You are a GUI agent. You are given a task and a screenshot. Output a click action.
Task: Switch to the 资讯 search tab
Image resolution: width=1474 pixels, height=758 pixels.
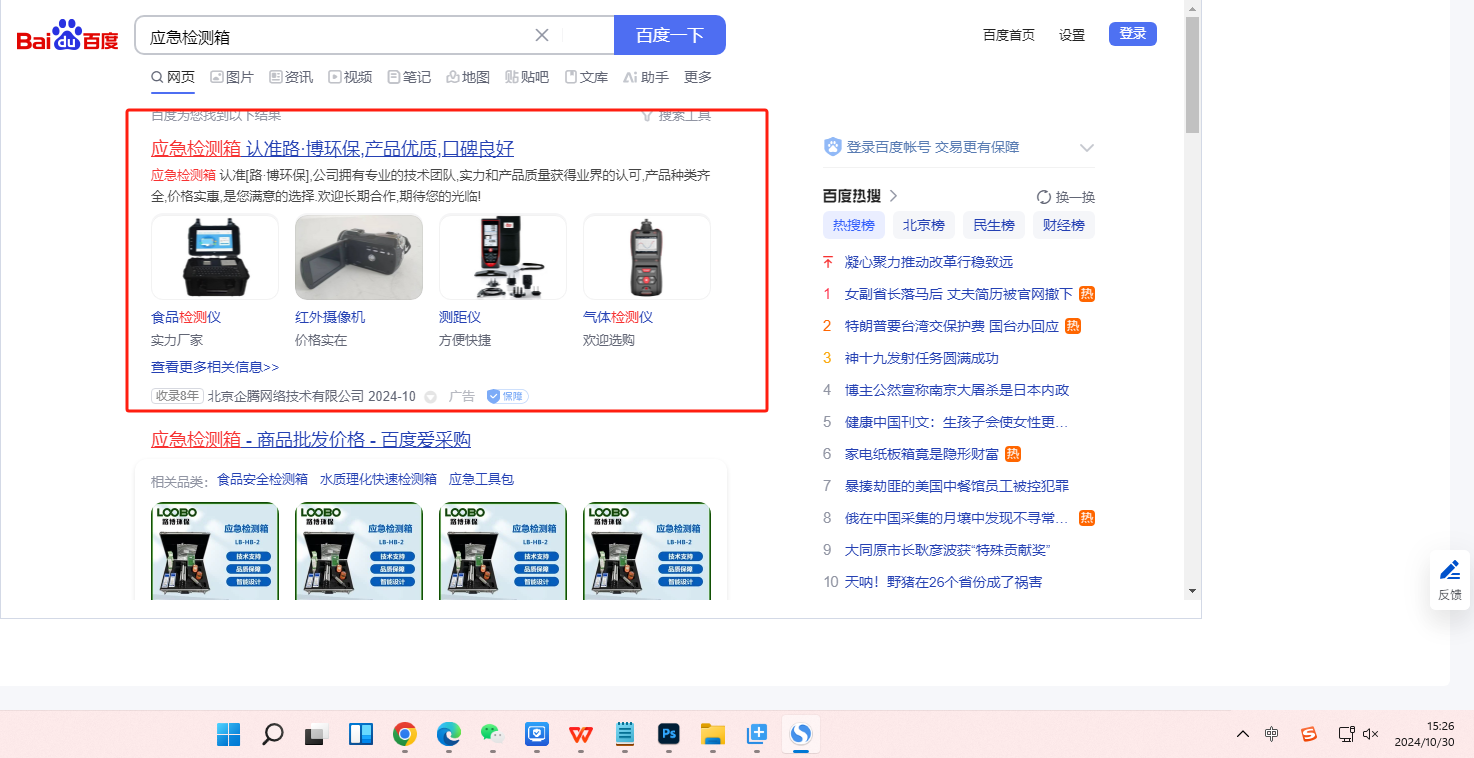pyautogui.click(x=291, y=77)
